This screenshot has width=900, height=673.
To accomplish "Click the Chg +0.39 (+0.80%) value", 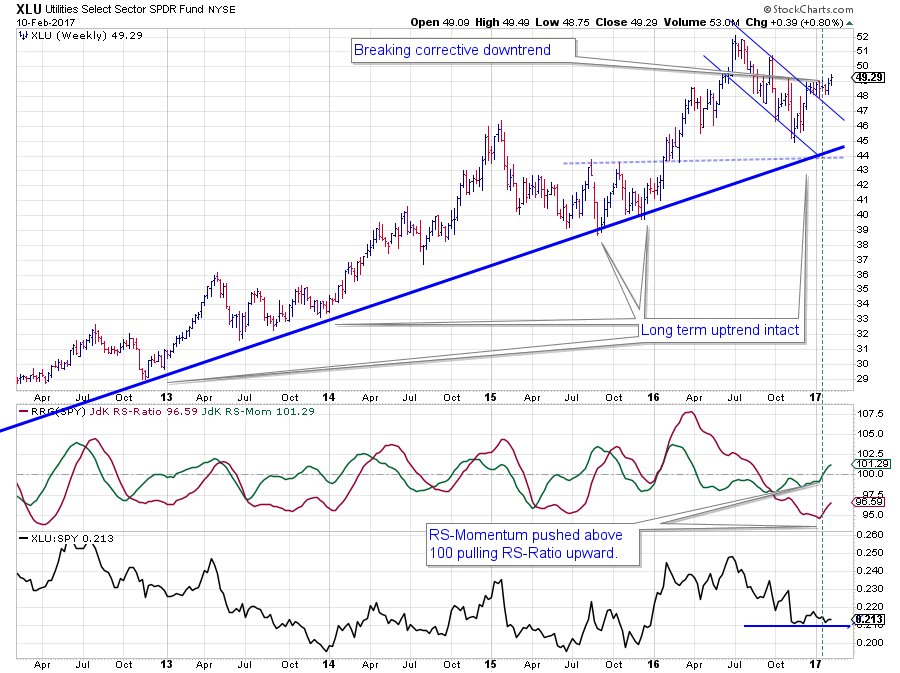I will coord(794,22).
